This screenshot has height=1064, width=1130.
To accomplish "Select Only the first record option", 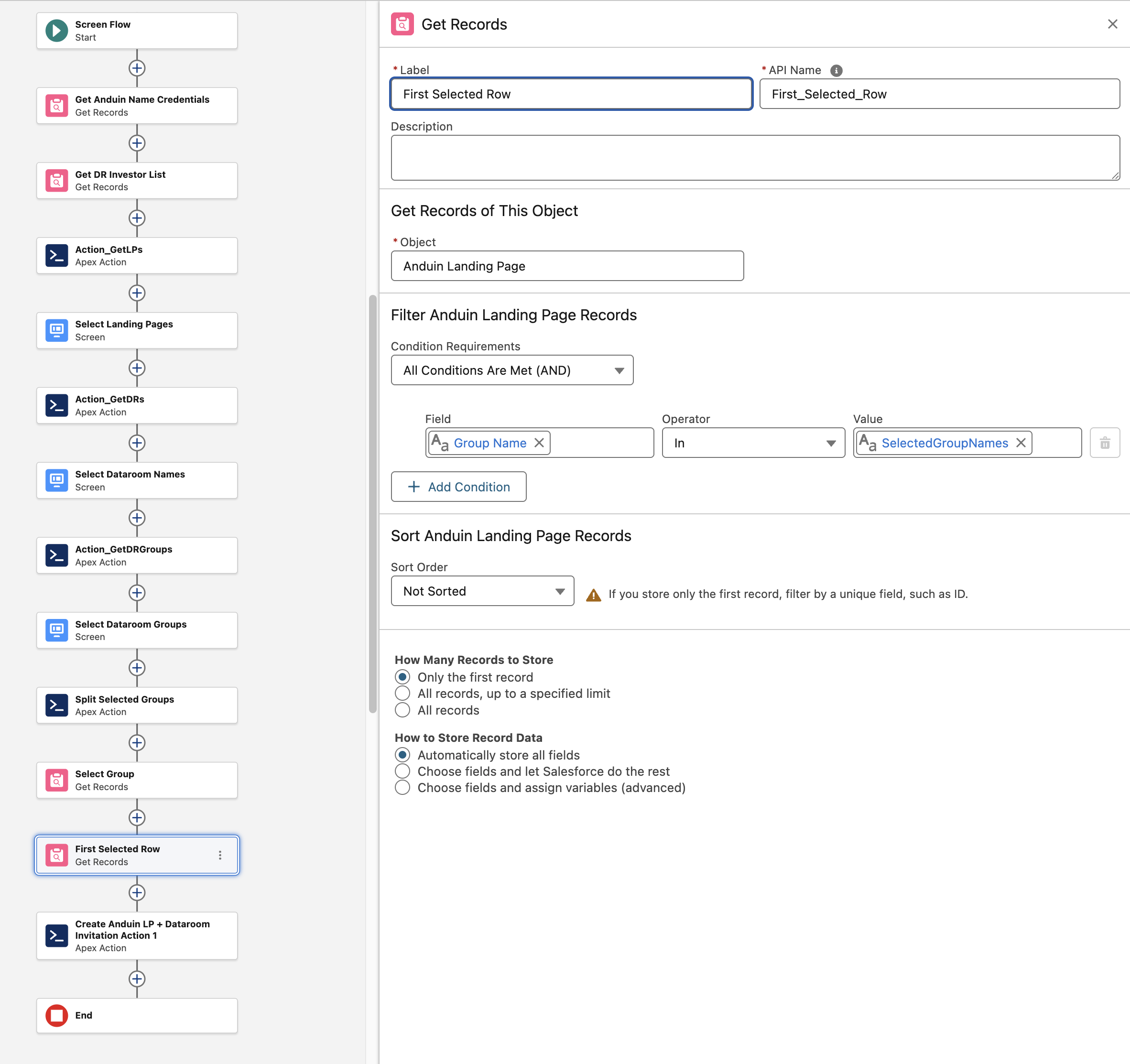I will coord(402,677).
